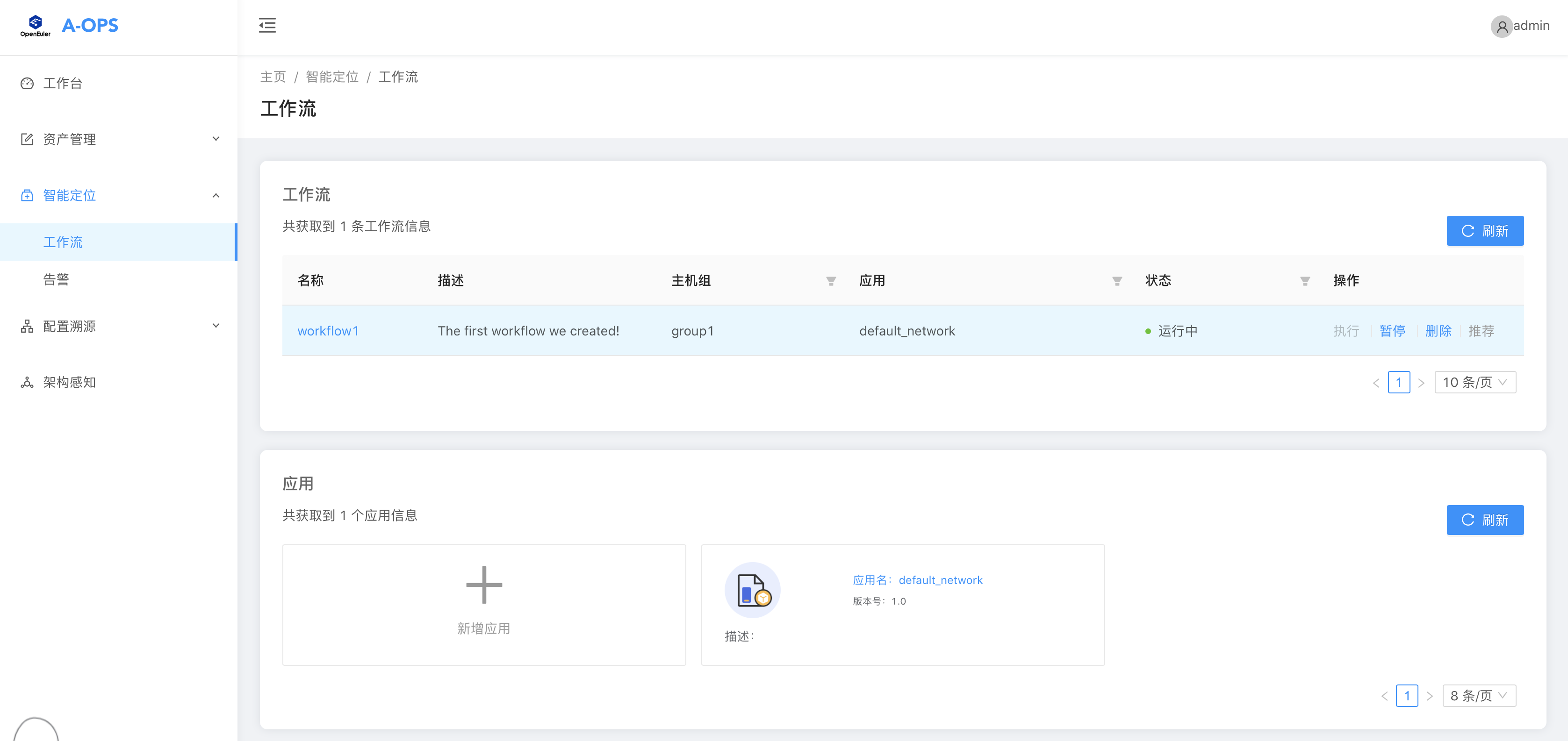Open the 状态 column filter icon

[x=1304, y=281]
